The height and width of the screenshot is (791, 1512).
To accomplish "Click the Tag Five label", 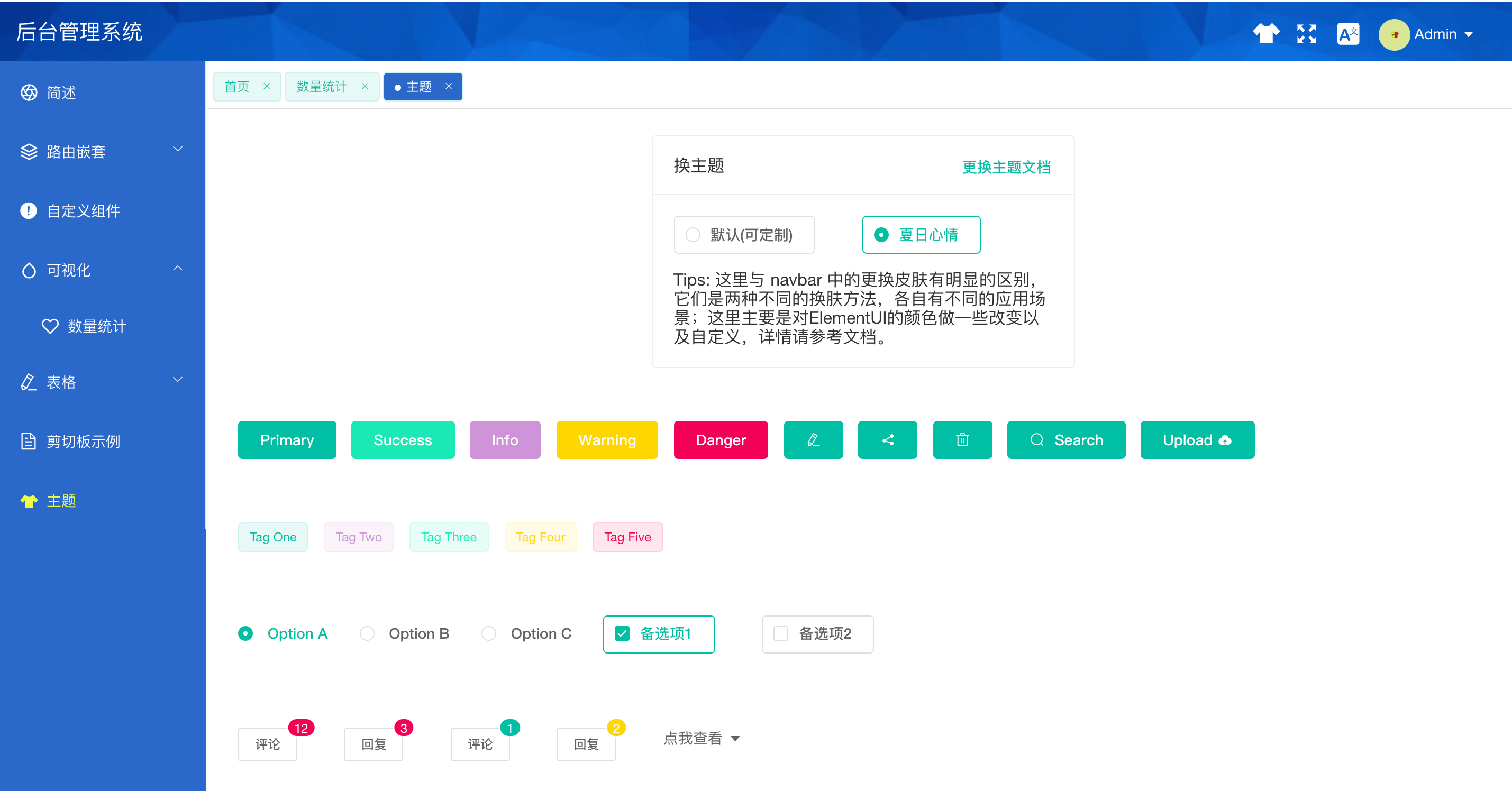I will (627, 537).
